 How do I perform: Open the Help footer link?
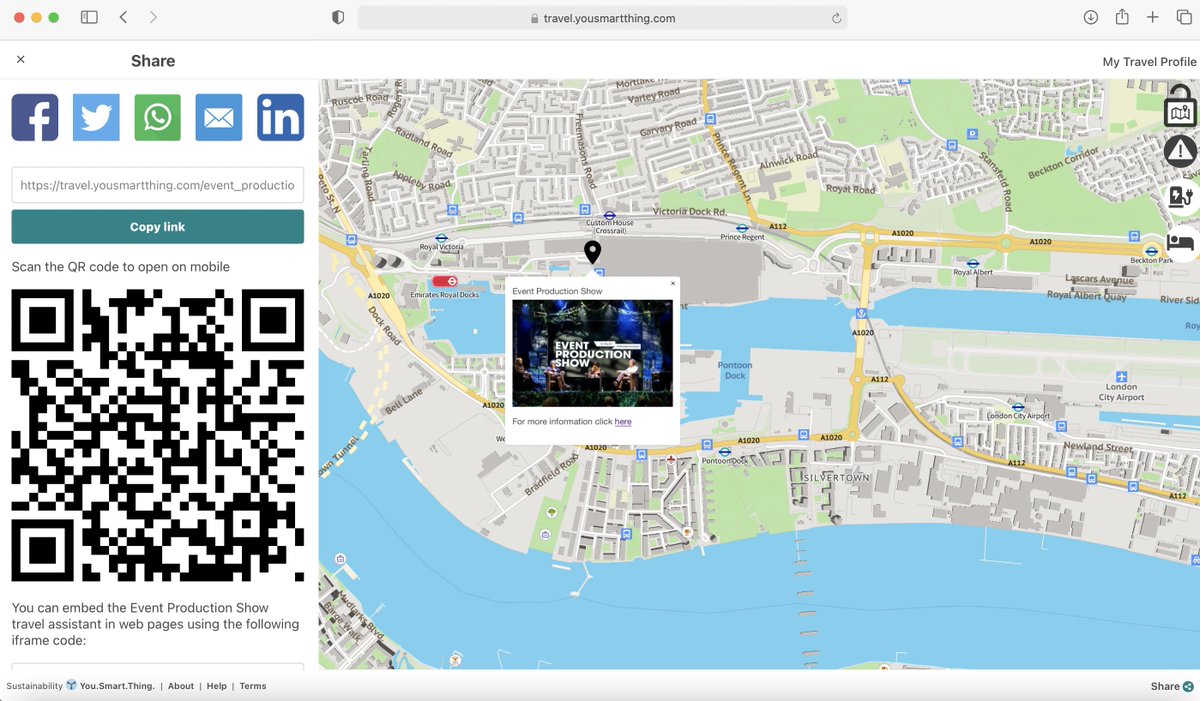pyautogui.click(x=217, y=686)
